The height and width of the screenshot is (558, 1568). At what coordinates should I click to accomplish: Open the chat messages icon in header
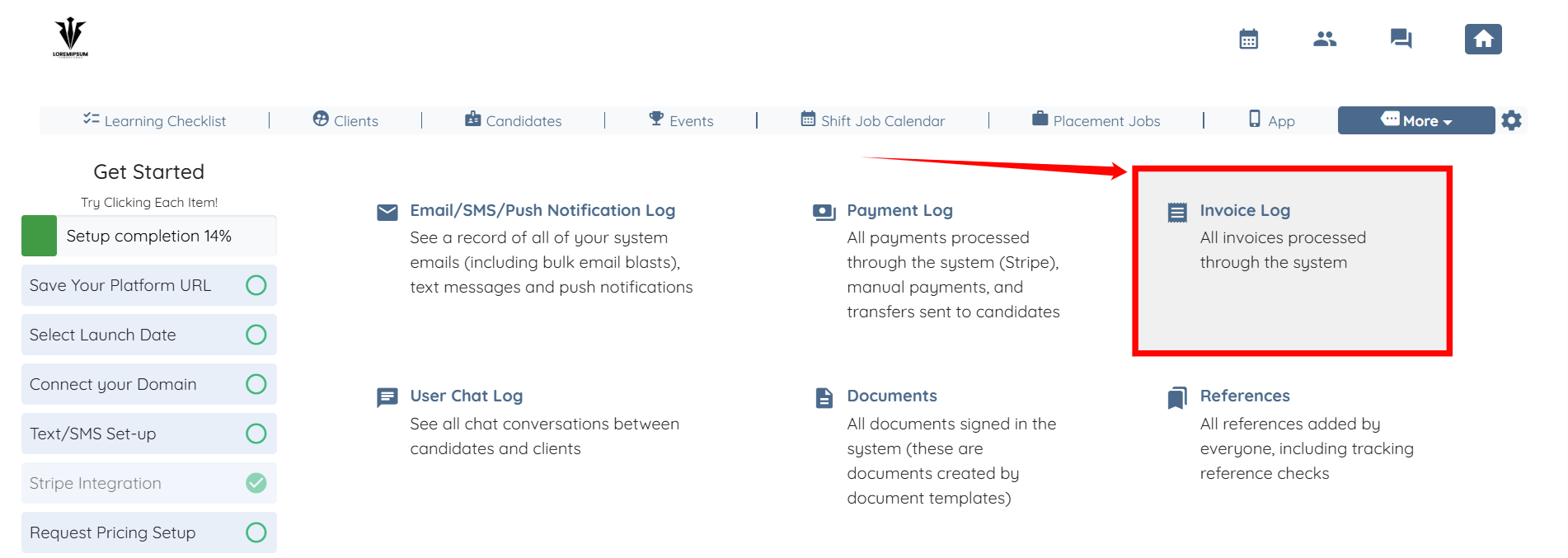pos(1401,39)
